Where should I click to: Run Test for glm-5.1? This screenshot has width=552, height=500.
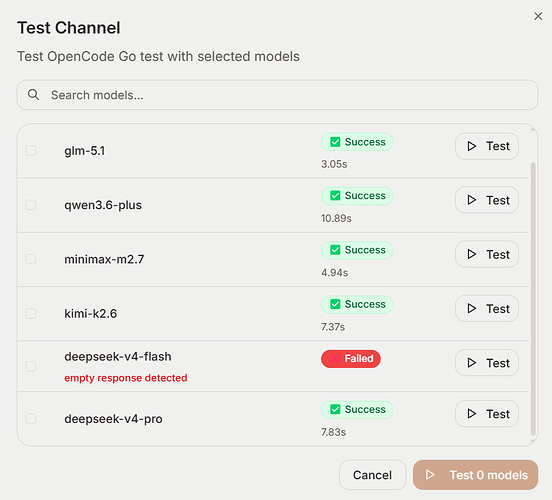(x=487, y=146)
